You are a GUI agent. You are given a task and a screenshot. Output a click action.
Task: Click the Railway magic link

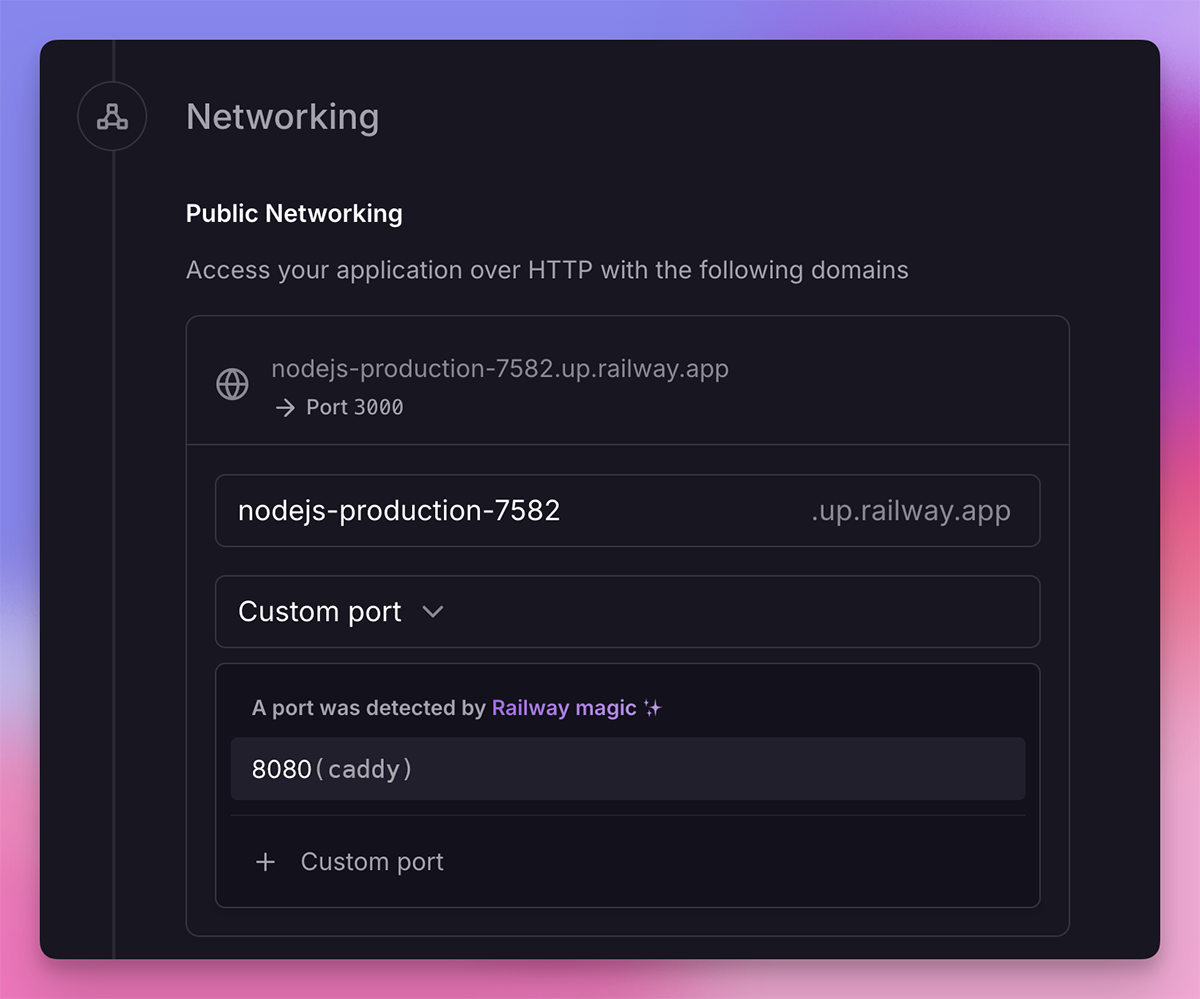pyautogui.click(x=564, y=708)
